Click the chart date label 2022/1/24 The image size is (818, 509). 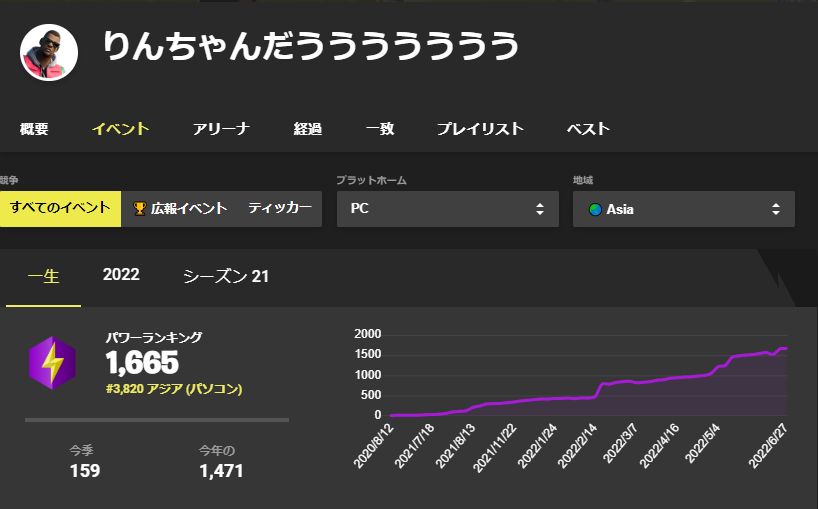click(537, 446)
